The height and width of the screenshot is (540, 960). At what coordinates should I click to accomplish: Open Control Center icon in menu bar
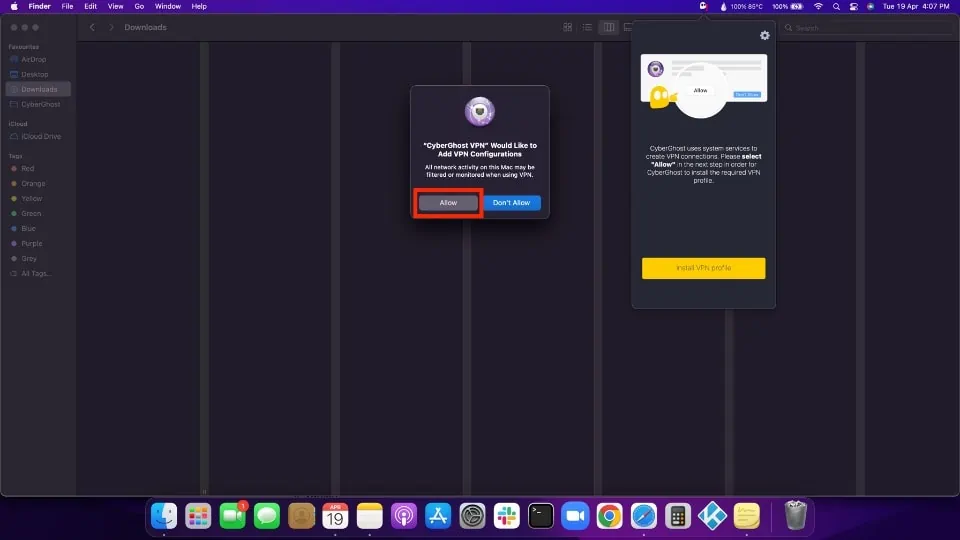pyautogui.click(x=853, y=6)
